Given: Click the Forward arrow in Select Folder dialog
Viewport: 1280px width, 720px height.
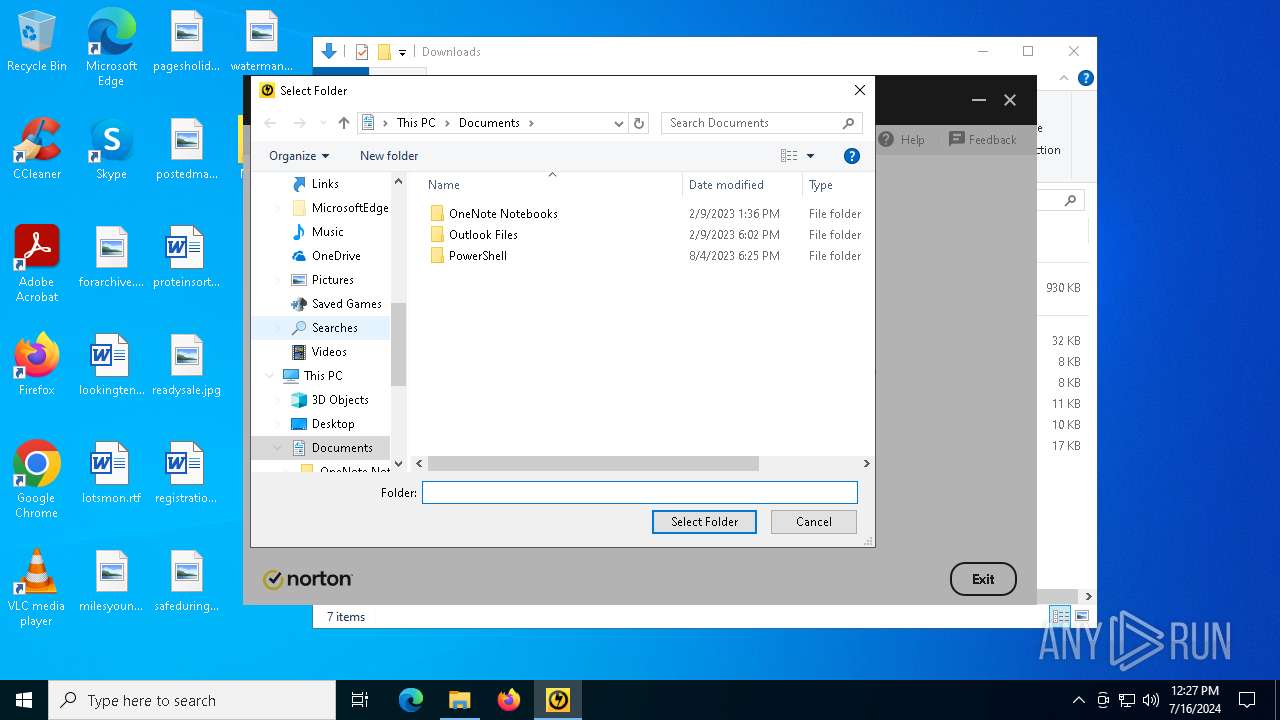Looking at the screenshot, I should click(299, 123).
